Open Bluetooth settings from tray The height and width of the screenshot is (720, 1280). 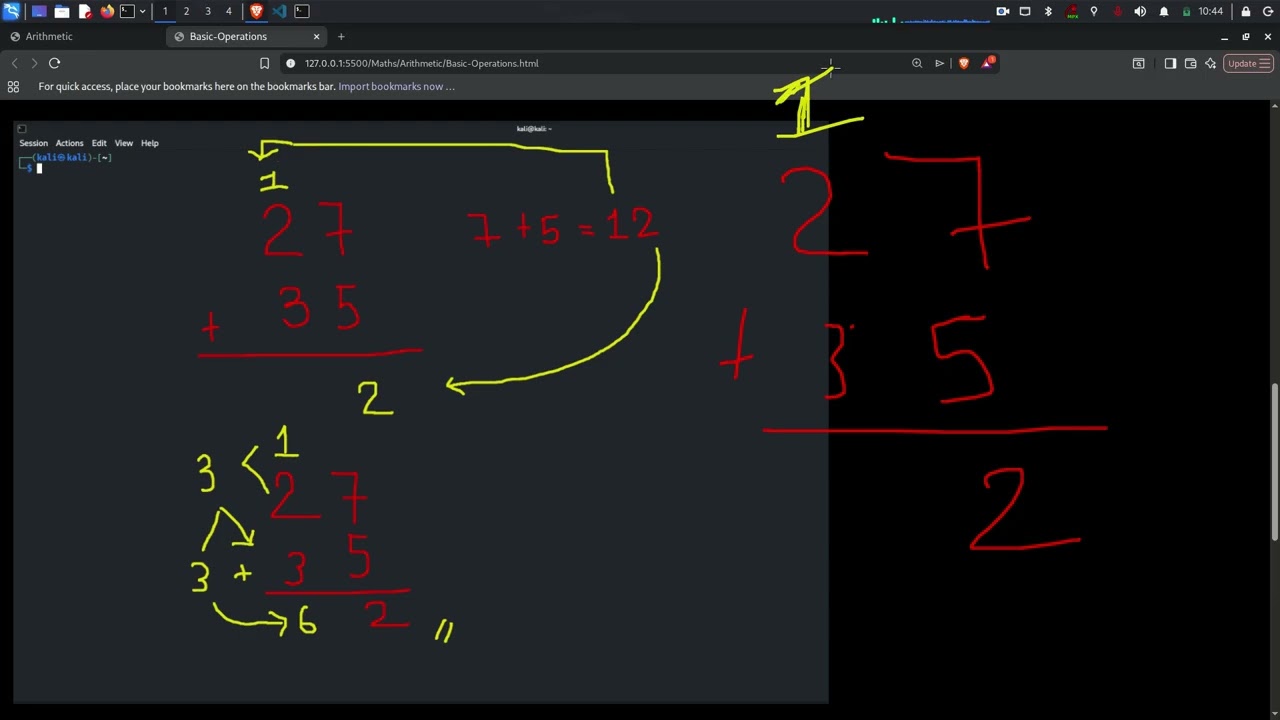[1048, 11]
